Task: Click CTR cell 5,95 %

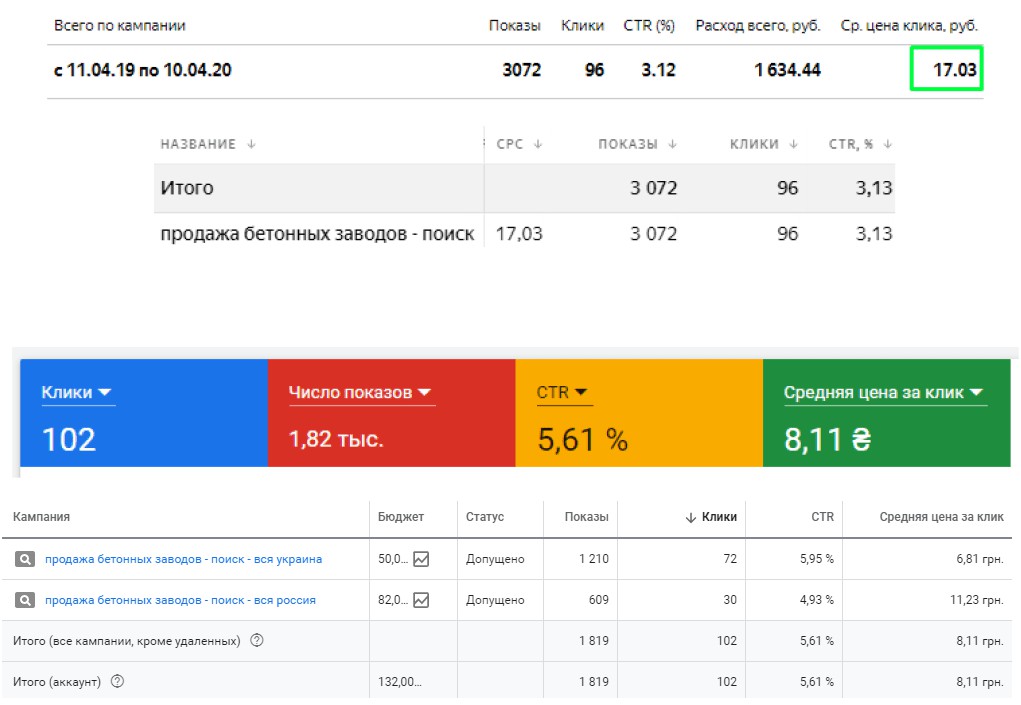Action: (817, 559)
